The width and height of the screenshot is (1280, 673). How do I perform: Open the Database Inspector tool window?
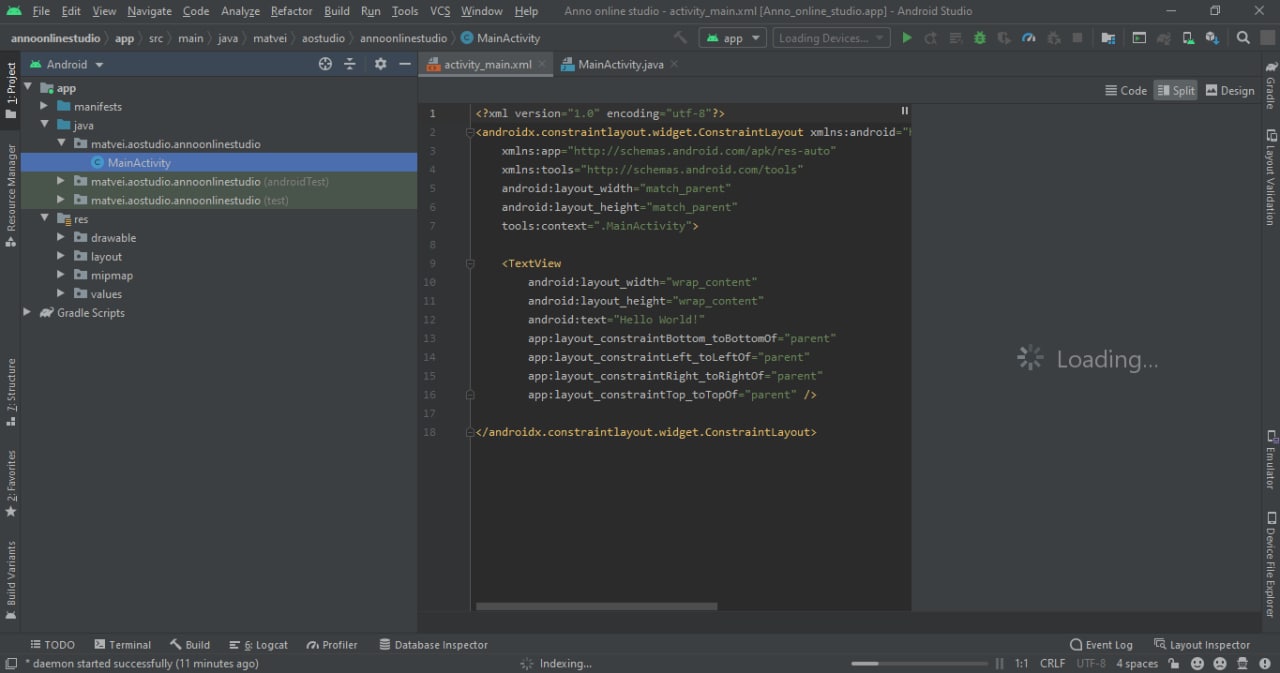tap(433, 645)
